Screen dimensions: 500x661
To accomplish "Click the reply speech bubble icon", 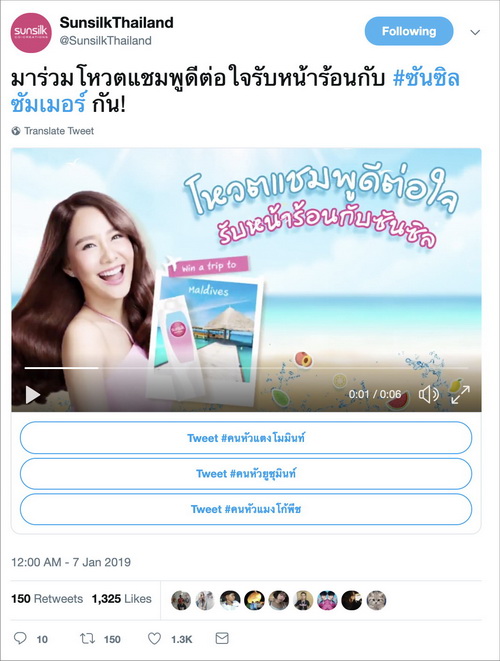I will [20, 638].
